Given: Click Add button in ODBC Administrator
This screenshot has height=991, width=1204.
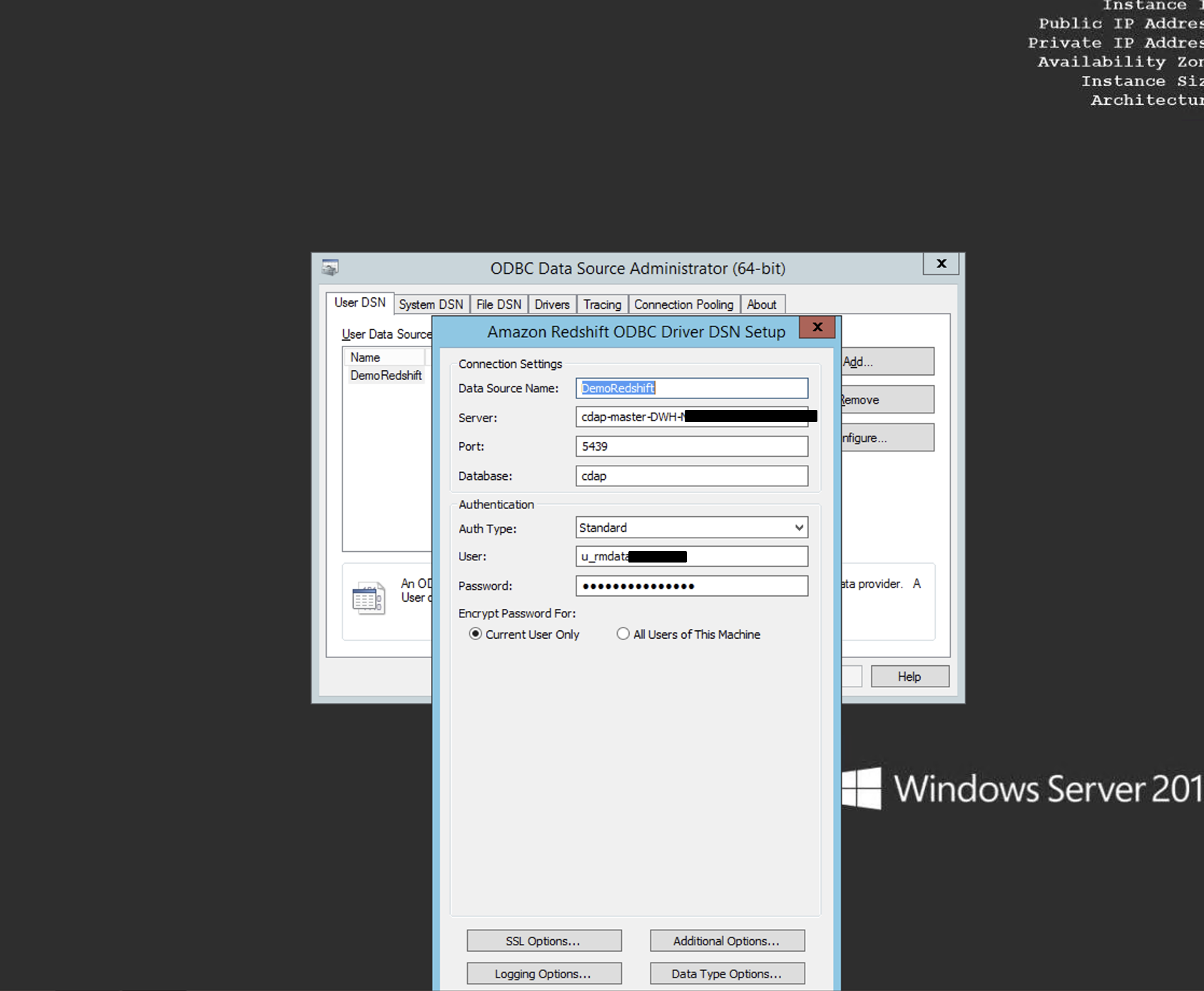Looking at the screenshot, I should 887,361.
